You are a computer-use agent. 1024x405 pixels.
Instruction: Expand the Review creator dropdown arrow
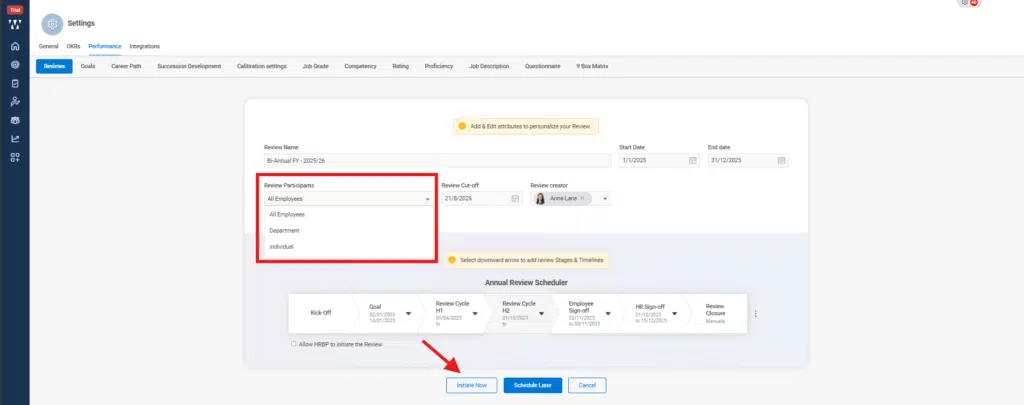(x=605, y=199)
